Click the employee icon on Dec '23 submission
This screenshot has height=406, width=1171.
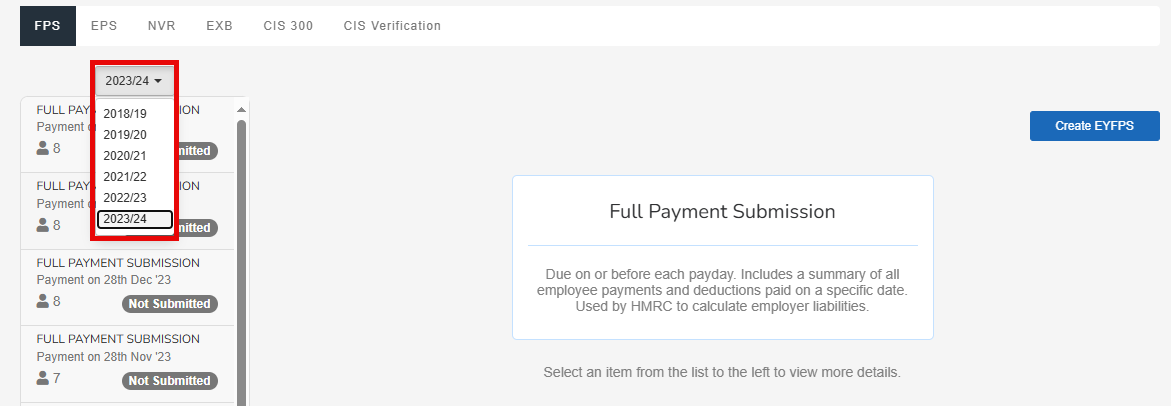pos(43,301)
